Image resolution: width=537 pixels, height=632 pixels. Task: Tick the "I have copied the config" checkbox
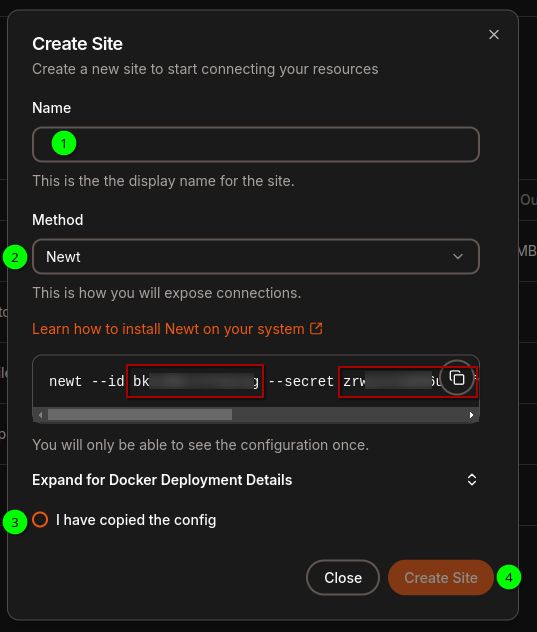tap(40, 520)
